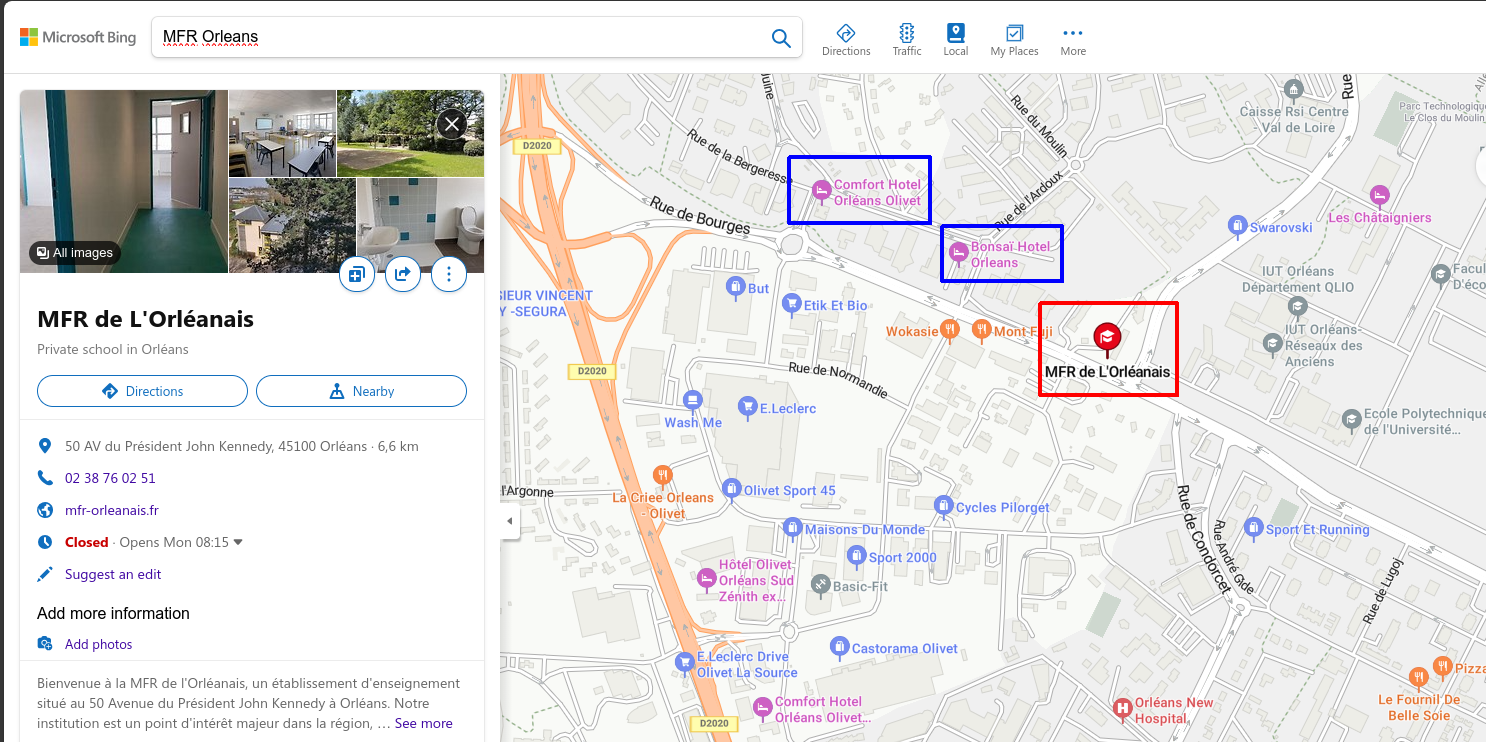Expand description with See more
This screenshot has width=1486, height=742.
[x=423, y=723]
